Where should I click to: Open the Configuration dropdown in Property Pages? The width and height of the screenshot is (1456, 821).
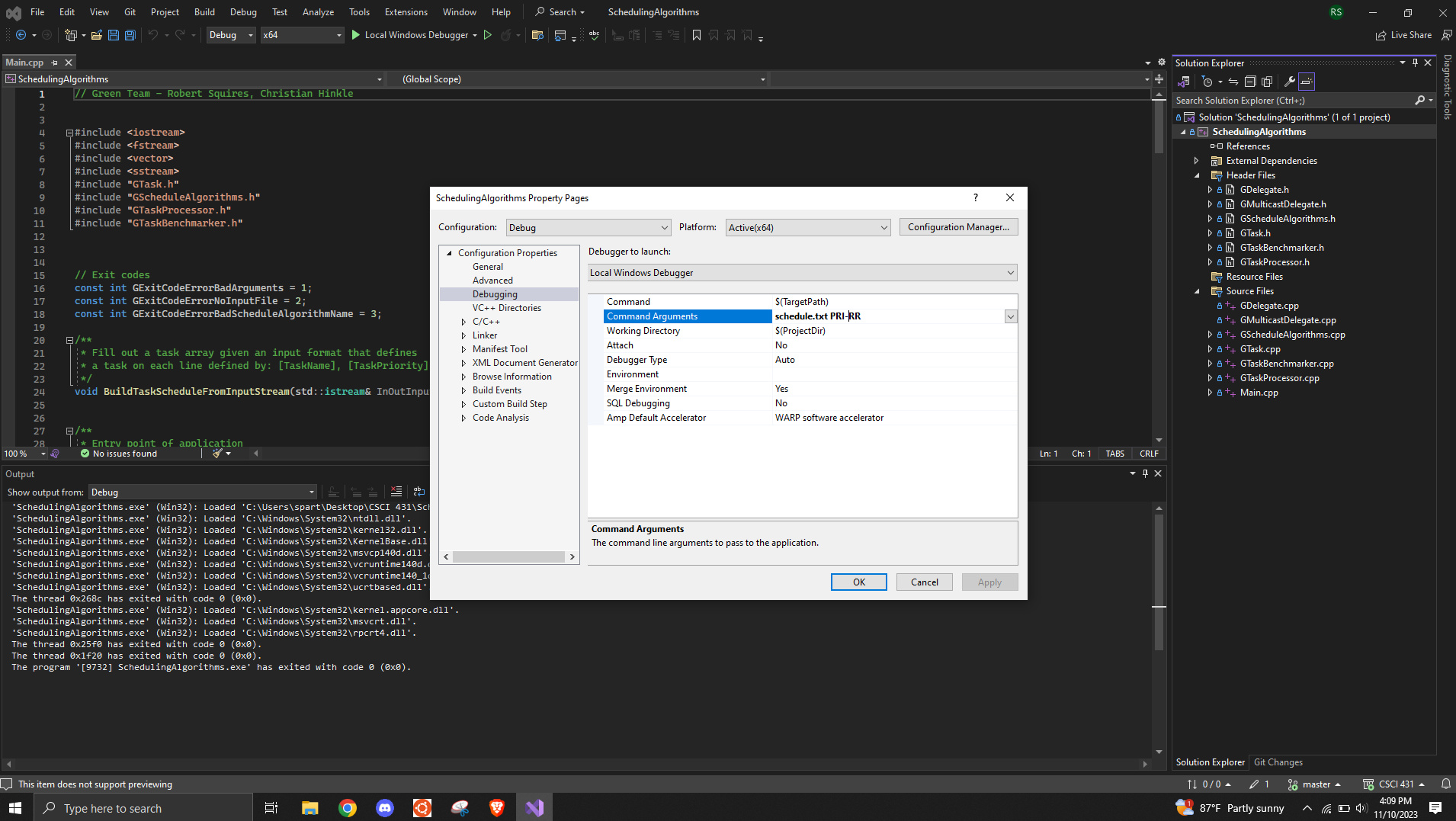(588, 227)
